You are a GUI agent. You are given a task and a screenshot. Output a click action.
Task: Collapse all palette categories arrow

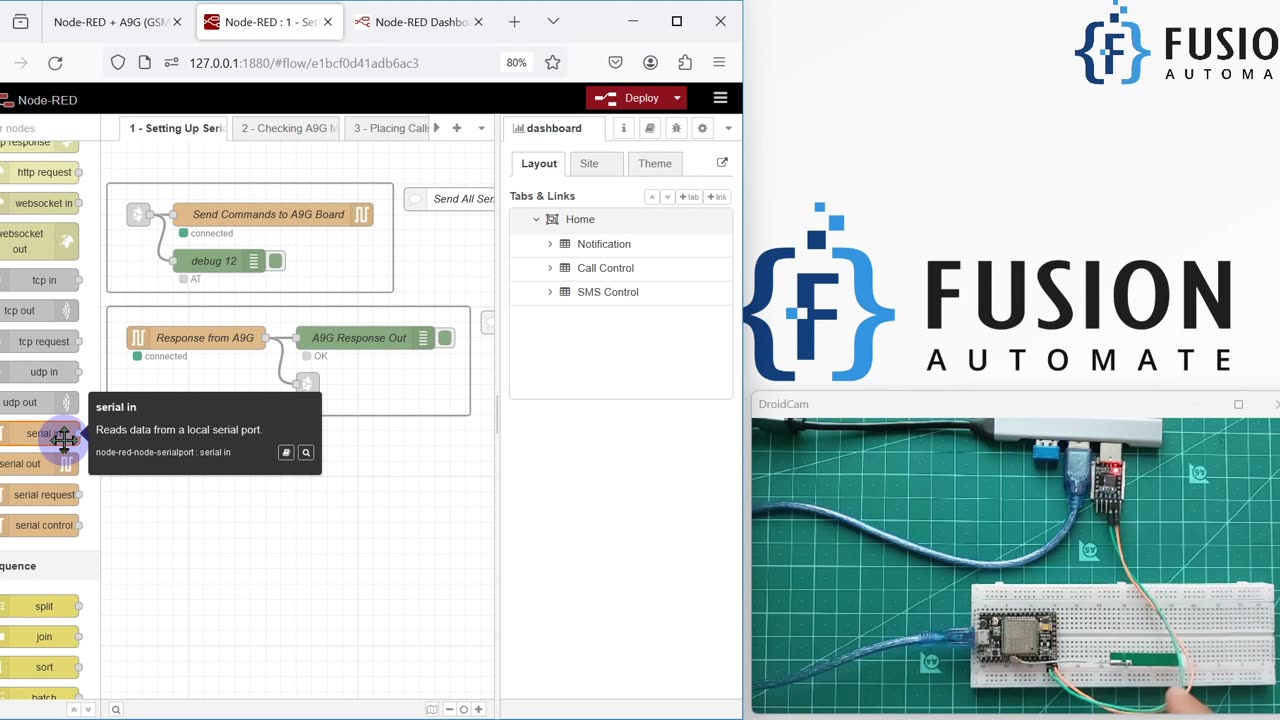[73, 709]
